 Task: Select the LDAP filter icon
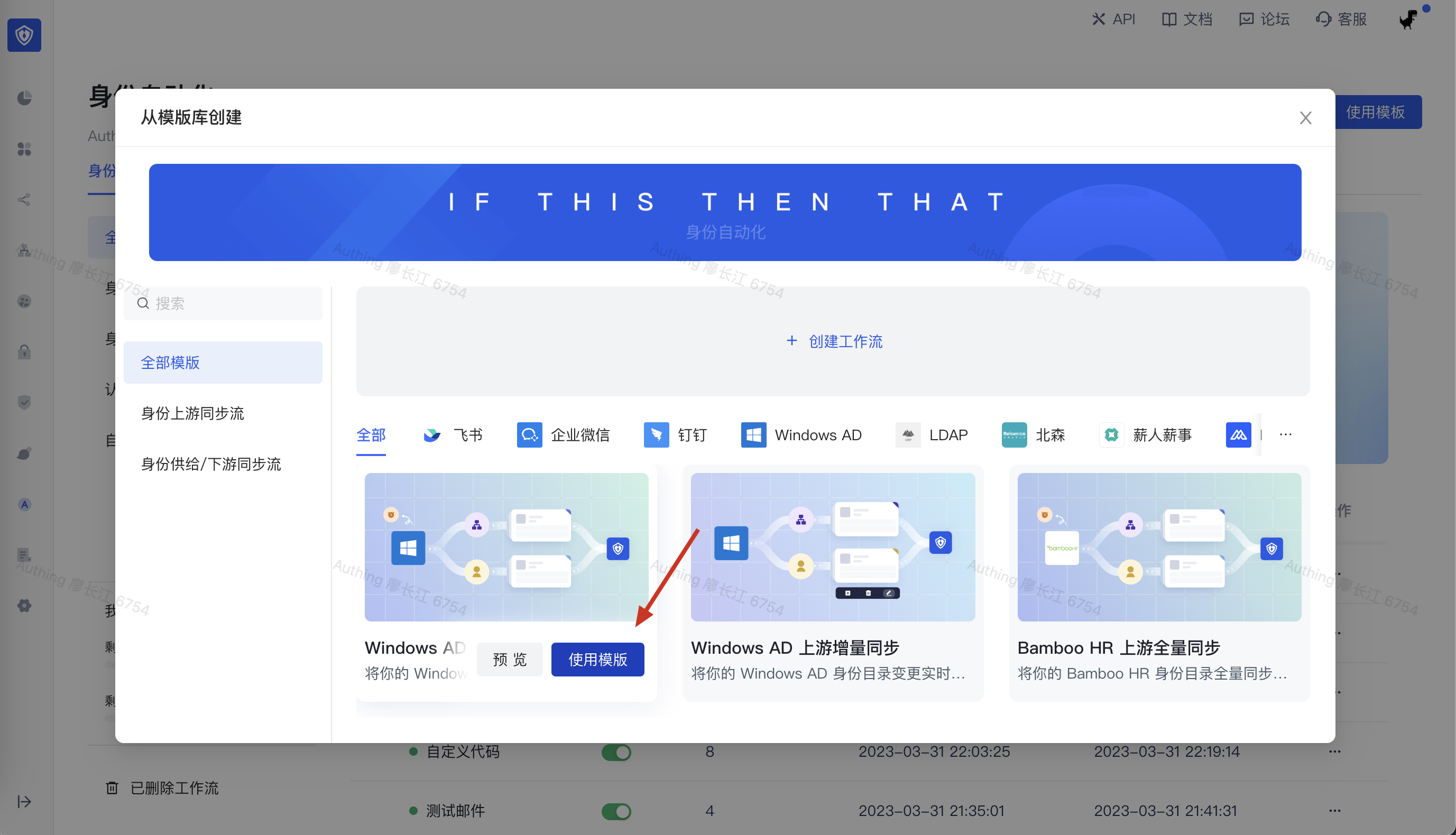[908, 435]
